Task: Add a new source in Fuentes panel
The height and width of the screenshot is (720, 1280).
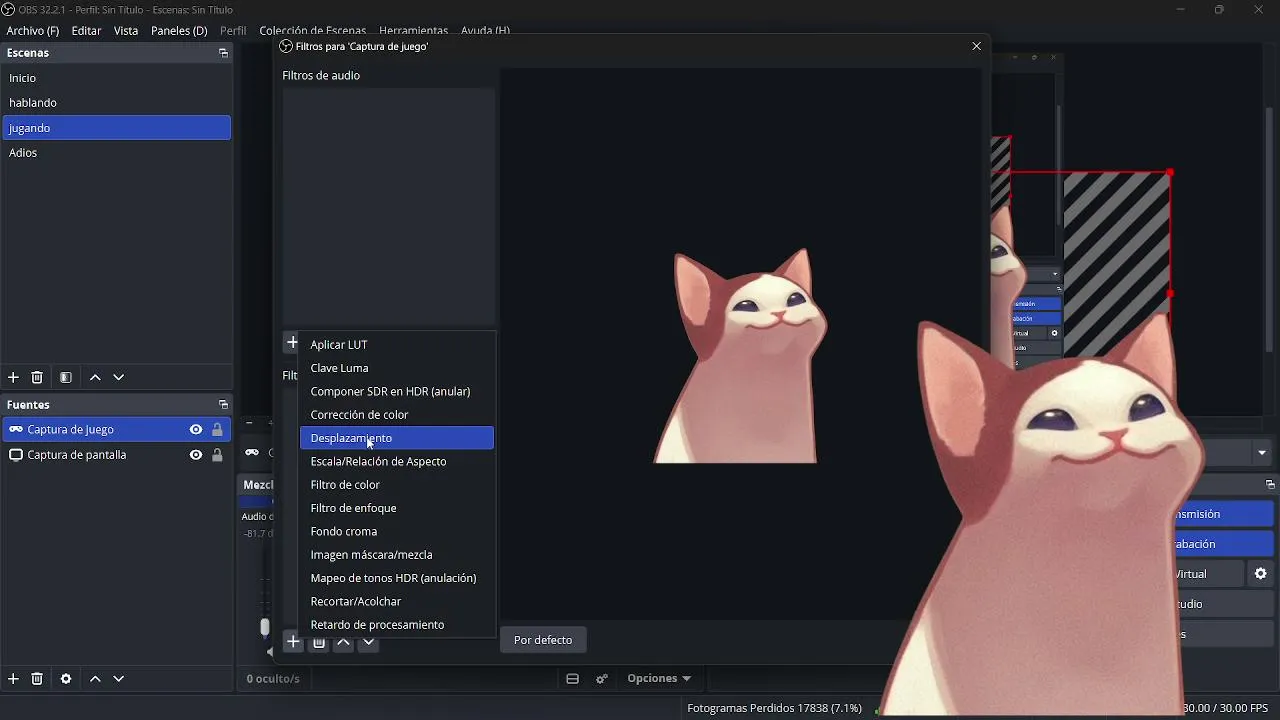Action: point(14,679)
